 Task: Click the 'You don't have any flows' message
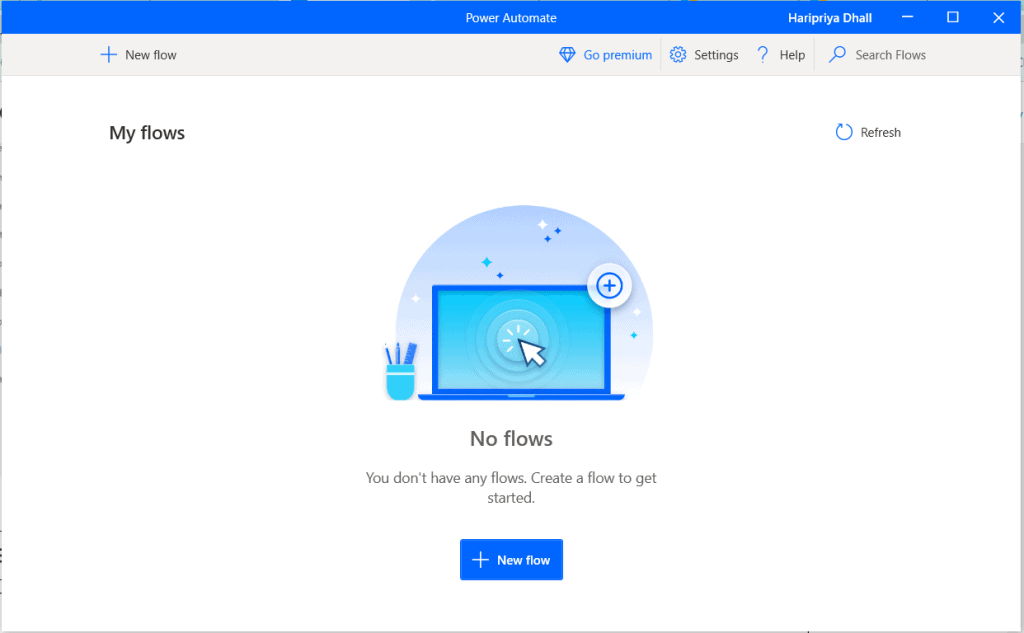pos(511,488)
